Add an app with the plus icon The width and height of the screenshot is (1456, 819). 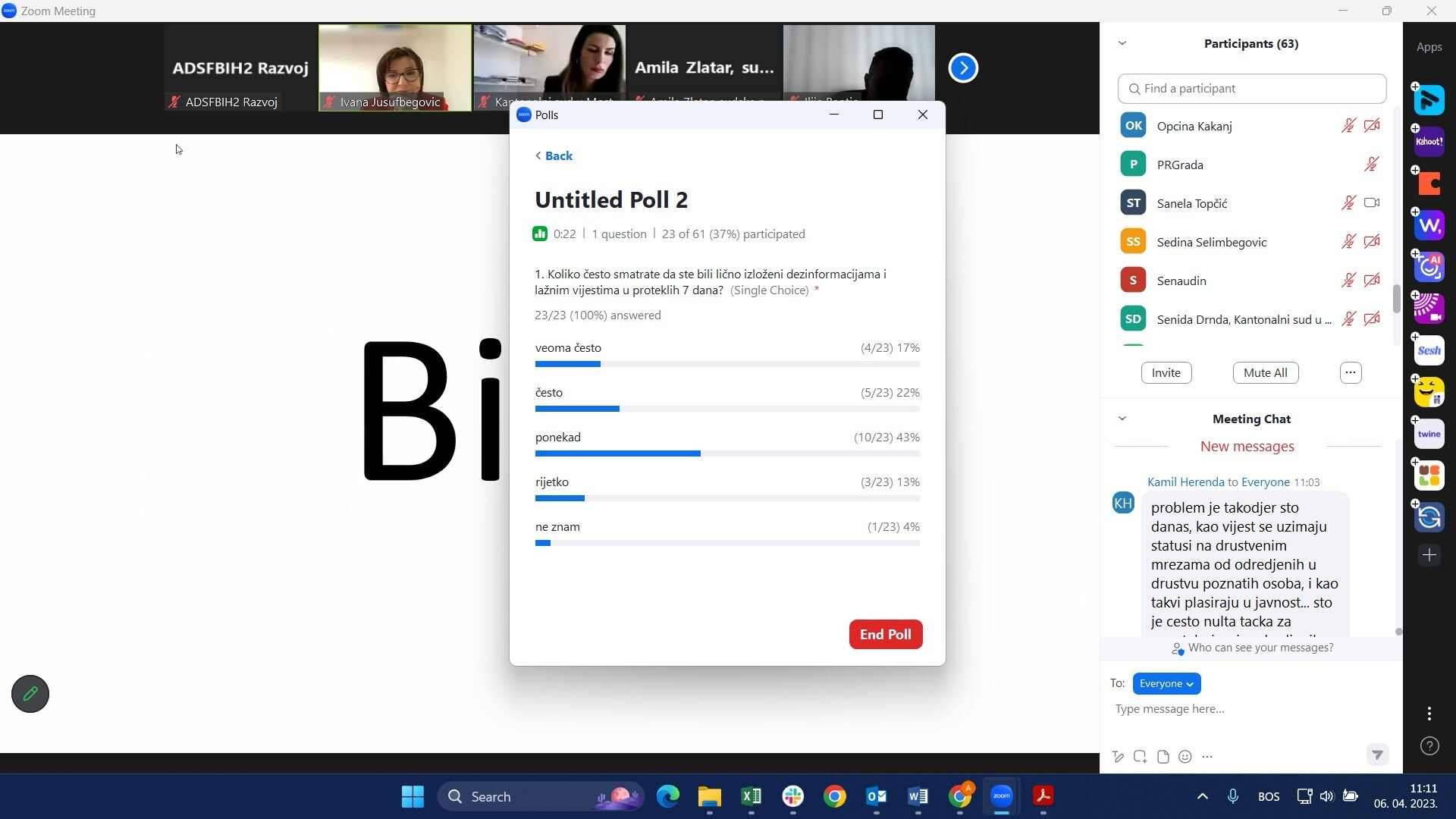tap(1429, 555)
